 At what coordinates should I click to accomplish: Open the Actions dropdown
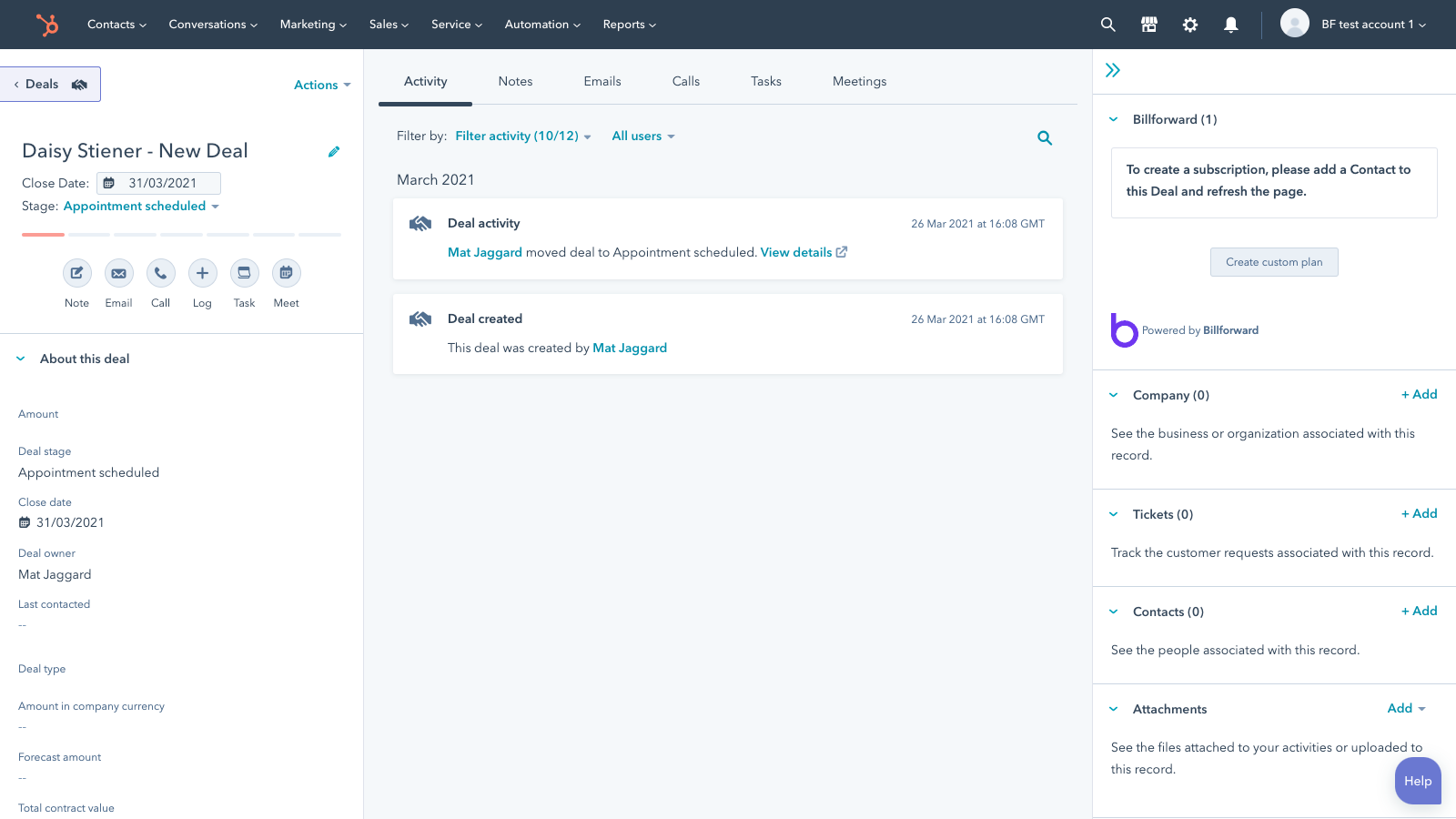click(320, 85)
